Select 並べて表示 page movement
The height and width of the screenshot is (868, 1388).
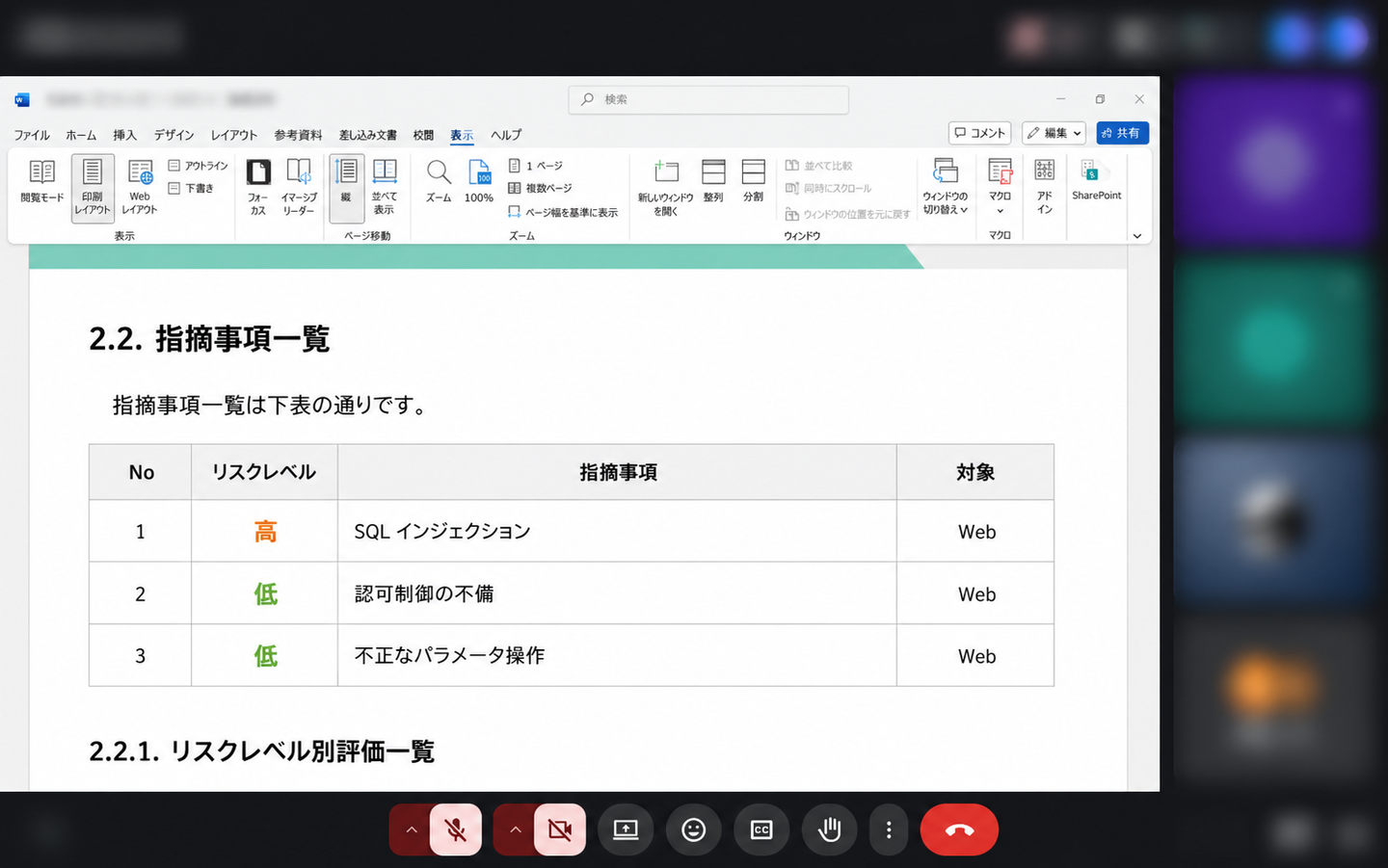point(385,188)
